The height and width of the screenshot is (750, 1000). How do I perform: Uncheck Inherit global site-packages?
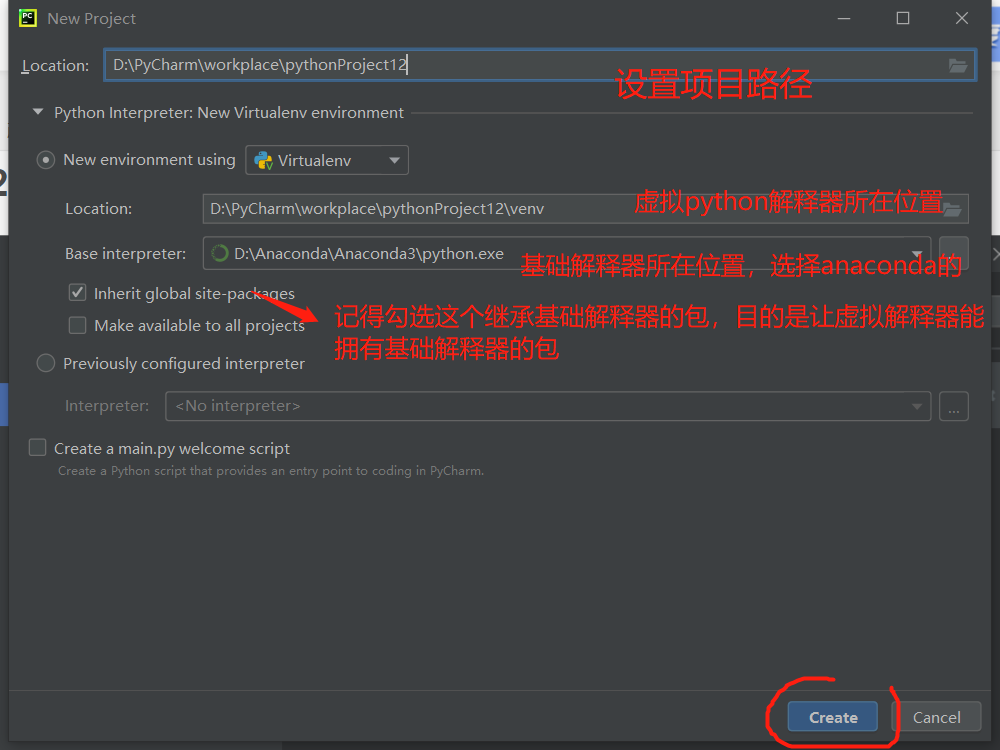click(77, 293)
